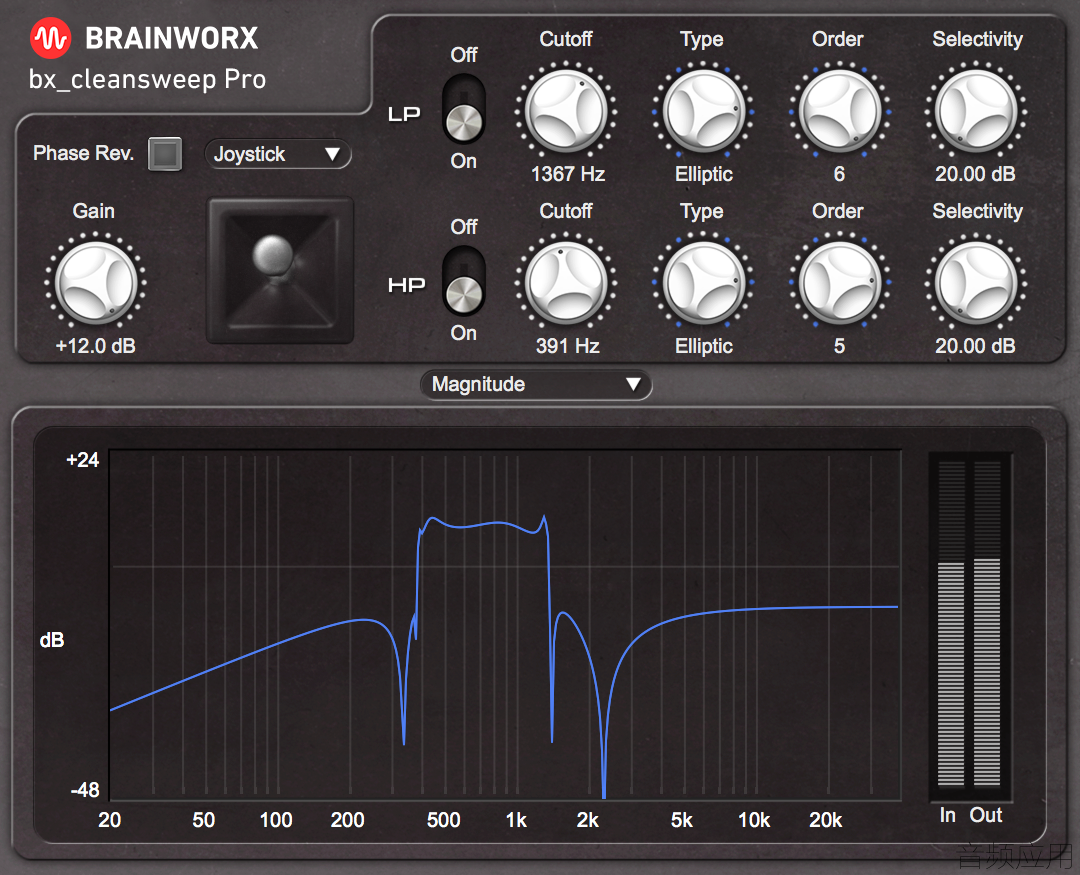
Task: Click the HP Selectivity knob
Action: (x=976, y=282)
